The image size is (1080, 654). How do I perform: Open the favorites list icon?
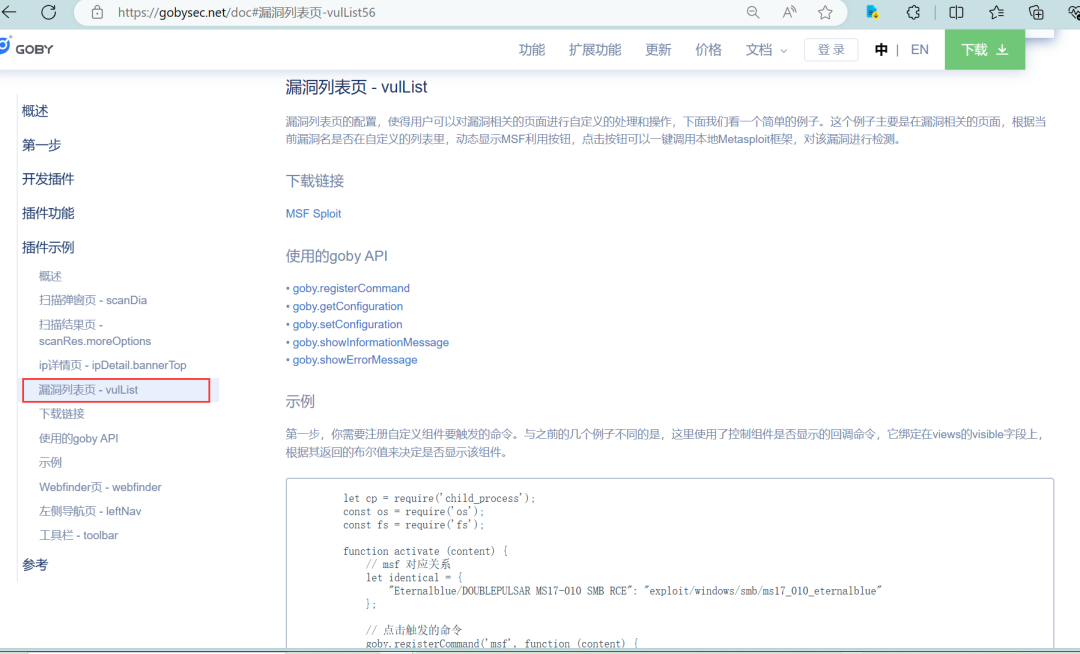[x=996, y=12]
